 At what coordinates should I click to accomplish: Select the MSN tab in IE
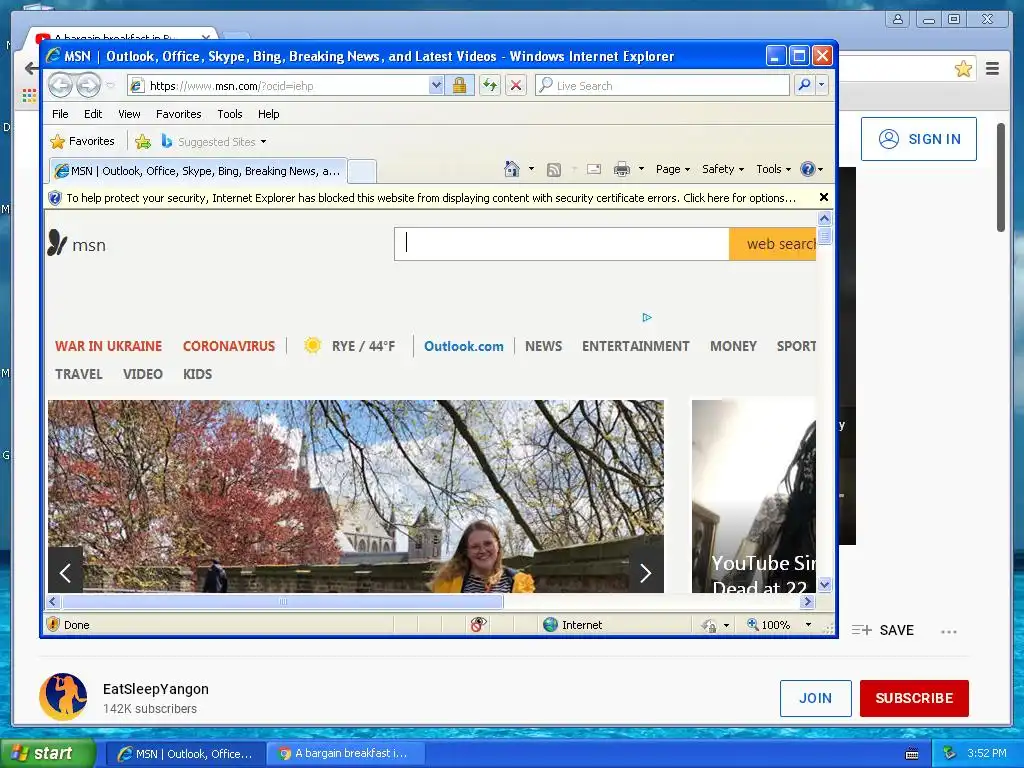[x=198, y=170]
